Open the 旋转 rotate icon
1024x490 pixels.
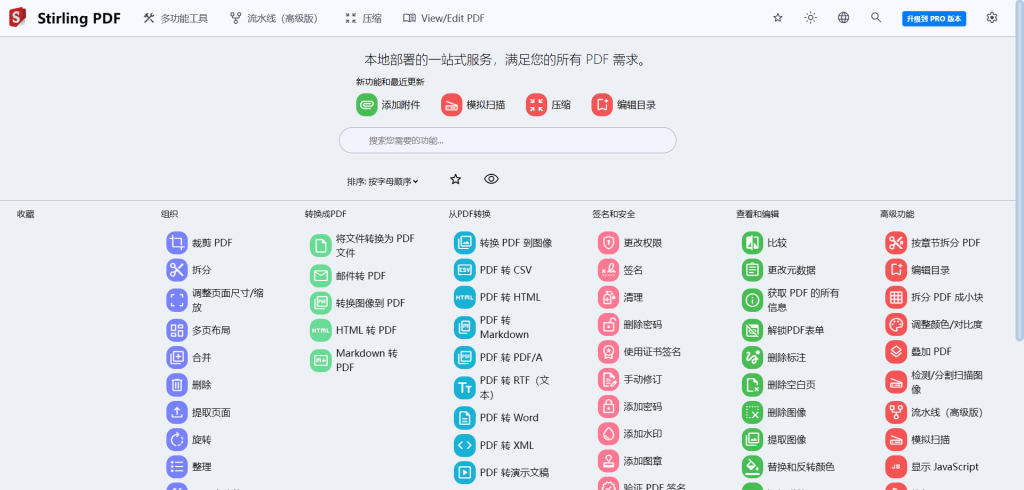177,440
